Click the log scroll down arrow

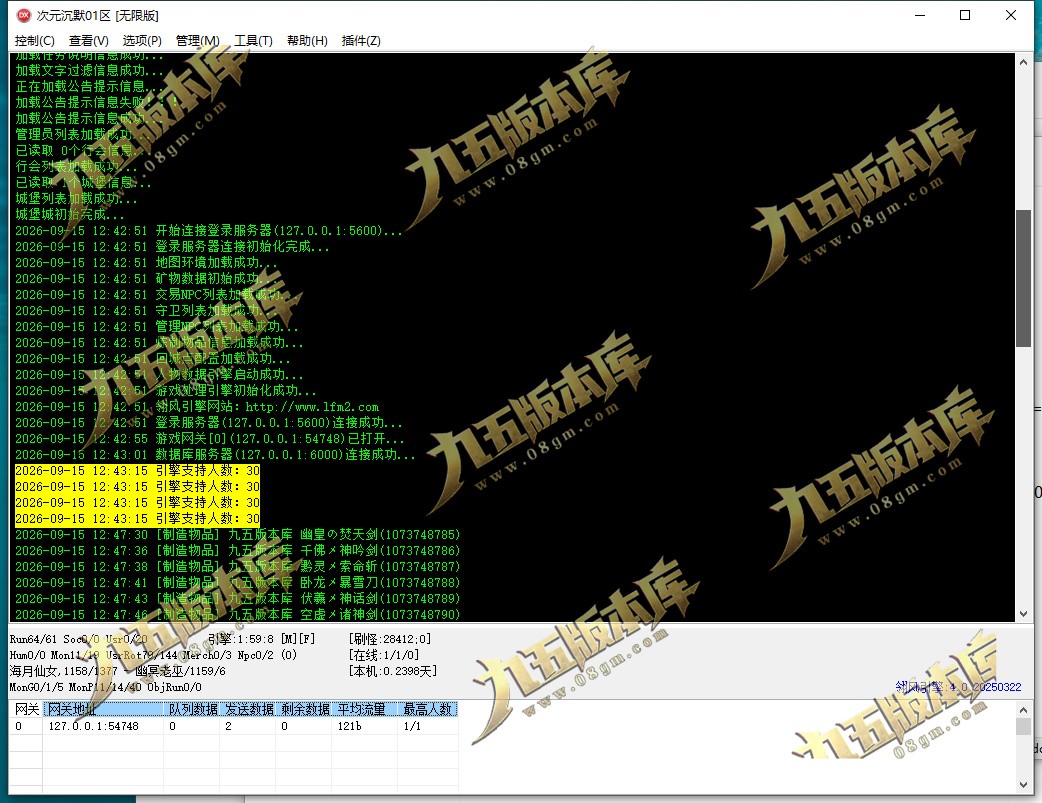coord(1023,614)
